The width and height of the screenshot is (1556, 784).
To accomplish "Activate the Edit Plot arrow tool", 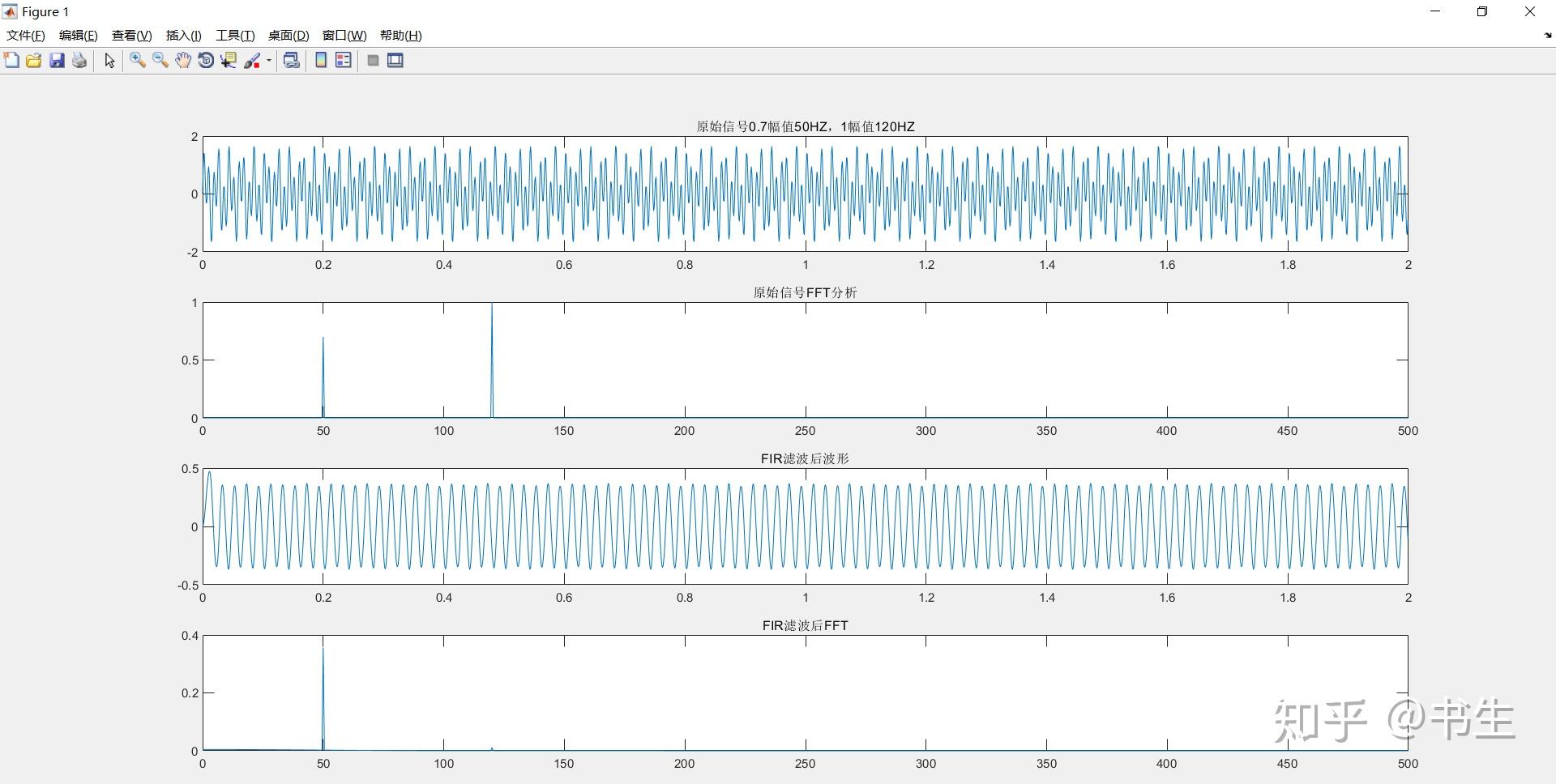I will point(109,61).
